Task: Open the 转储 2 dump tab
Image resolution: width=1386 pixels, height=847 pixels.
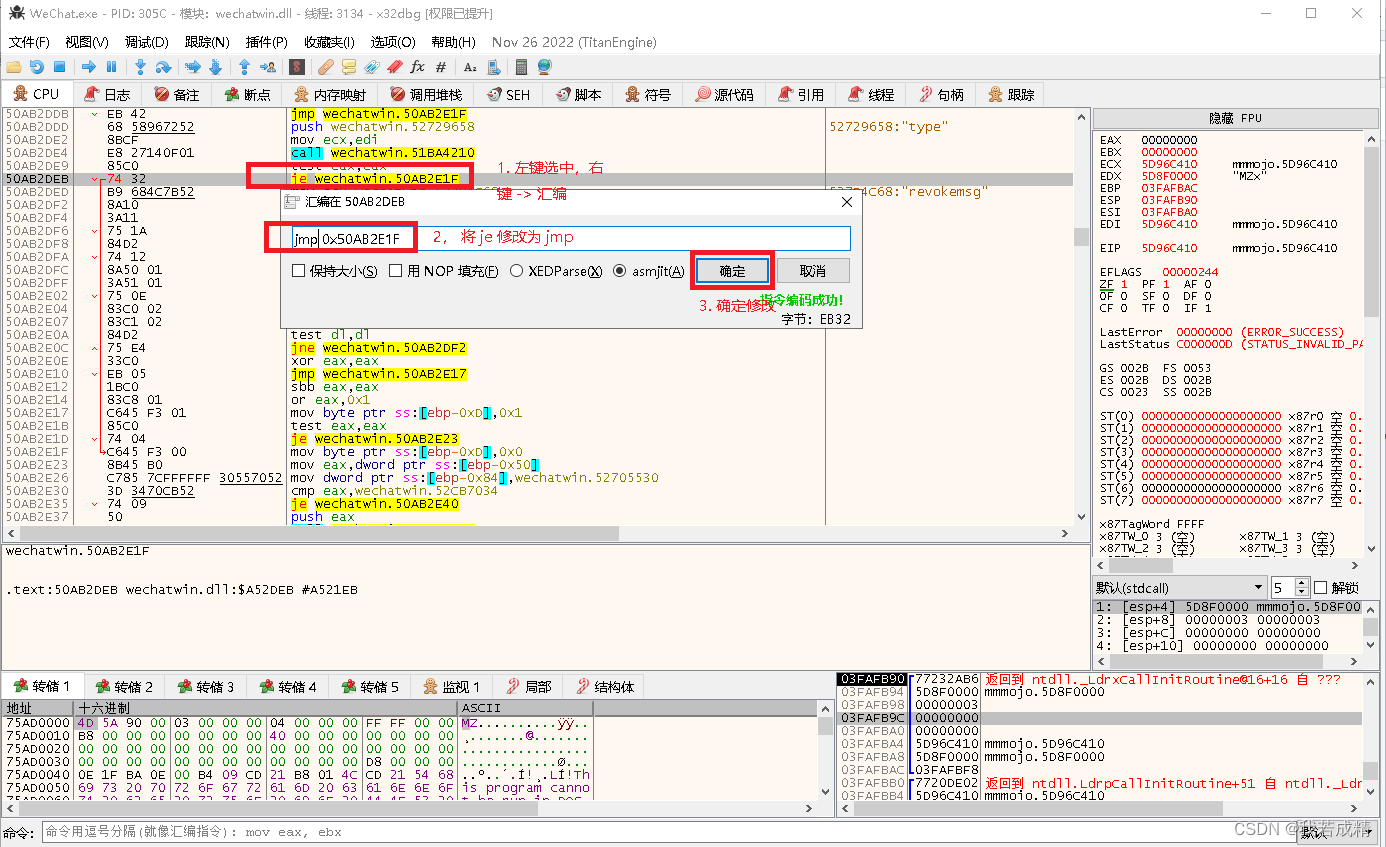Action: click(x=125, y=687)
